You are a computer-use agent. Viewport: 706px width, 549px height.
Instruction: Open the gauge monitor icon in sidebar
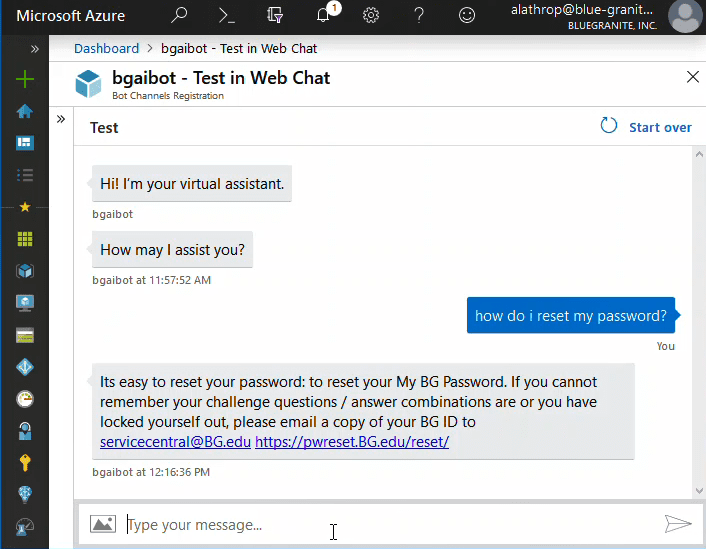click(25, 399)
